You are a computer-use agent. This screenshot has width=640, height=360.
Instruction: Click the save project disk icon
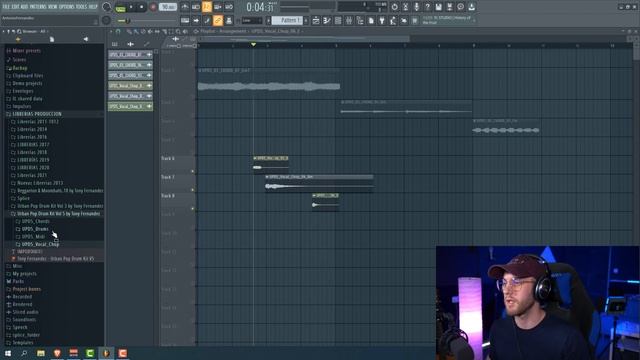[438, 7]
